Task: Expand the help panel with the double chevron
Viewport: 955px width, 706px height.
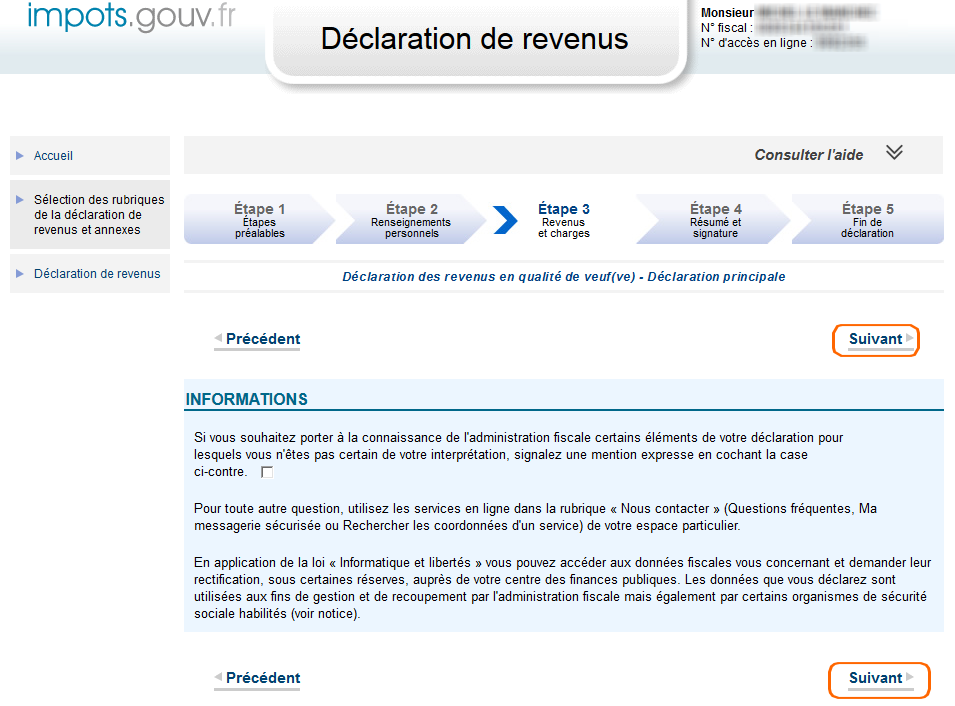Action: coord(894,153)
